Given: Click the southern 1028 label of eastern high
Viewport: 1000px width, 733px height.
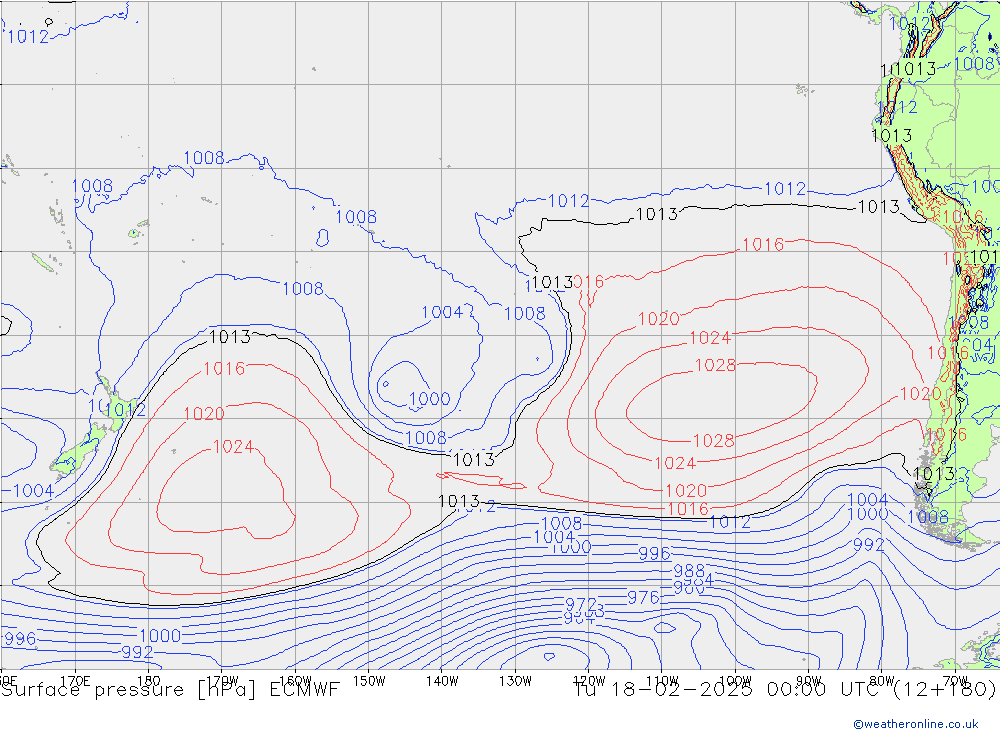Looking at the screenshot, I should coord(713,441).
